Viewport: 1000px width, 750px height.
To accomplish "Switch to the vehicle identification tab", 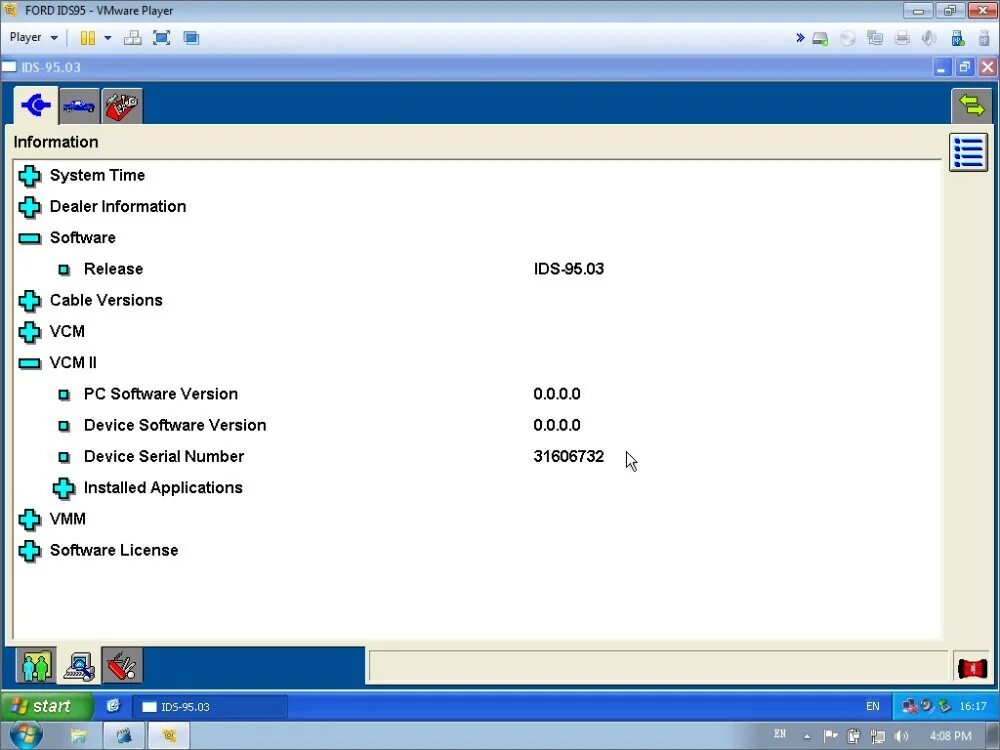I will tap(79, 106).
